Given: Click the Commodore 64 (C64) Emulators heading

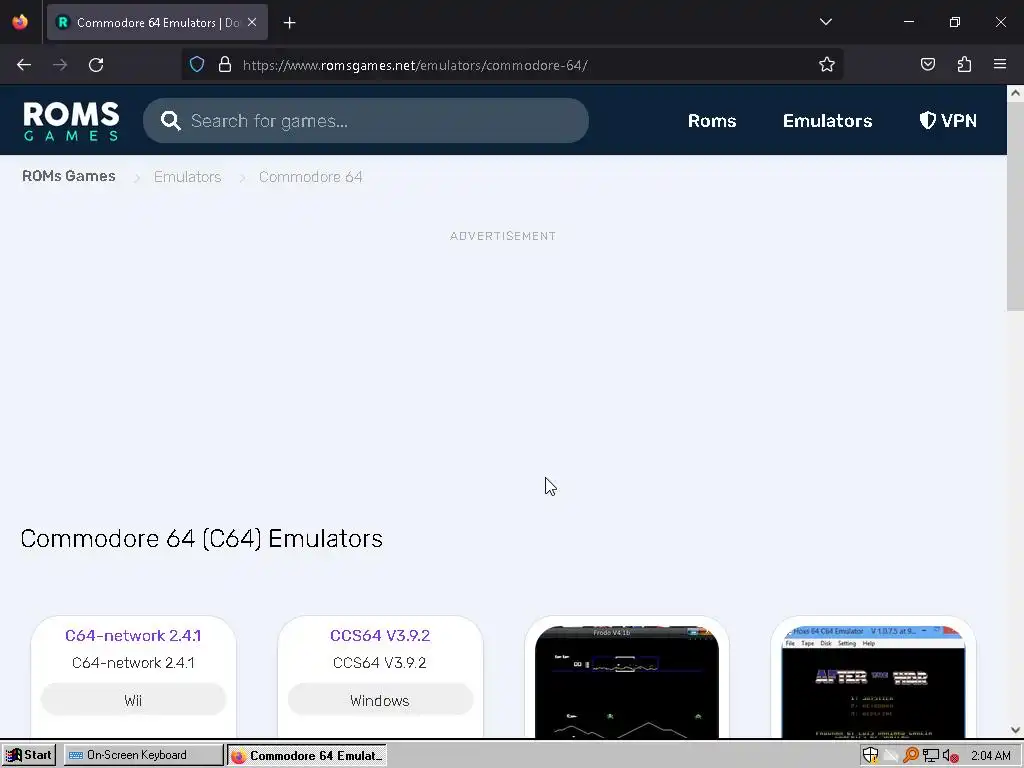Looking at the screenshot, I should coord(202,539).
